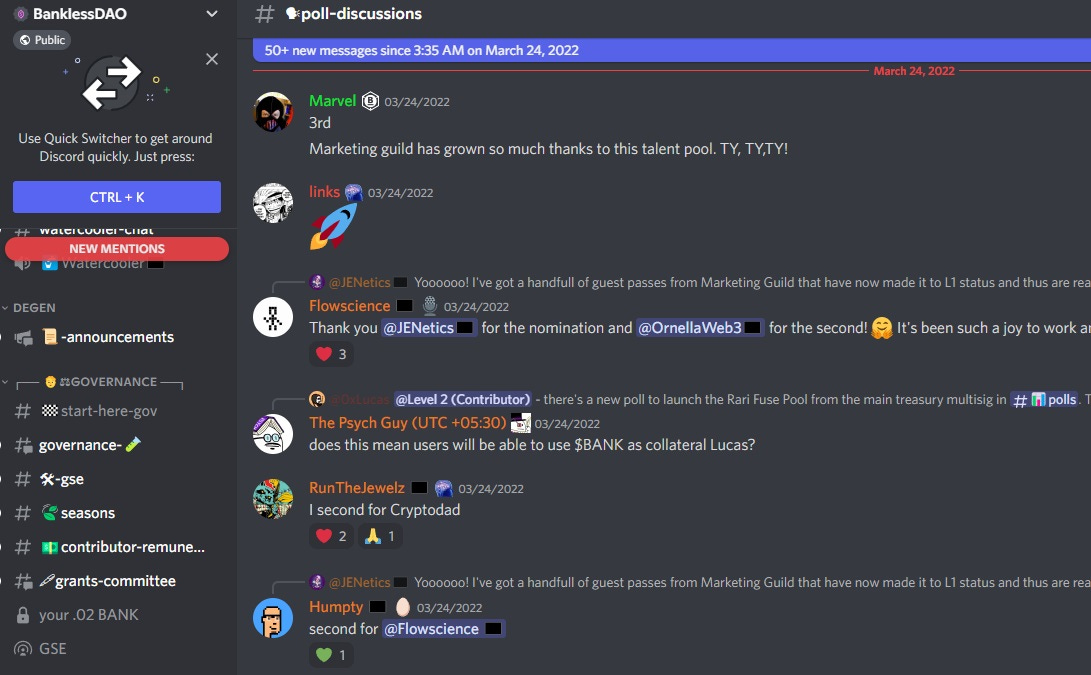Open BanklessDAO server dropdown menu

coord(212,14)
